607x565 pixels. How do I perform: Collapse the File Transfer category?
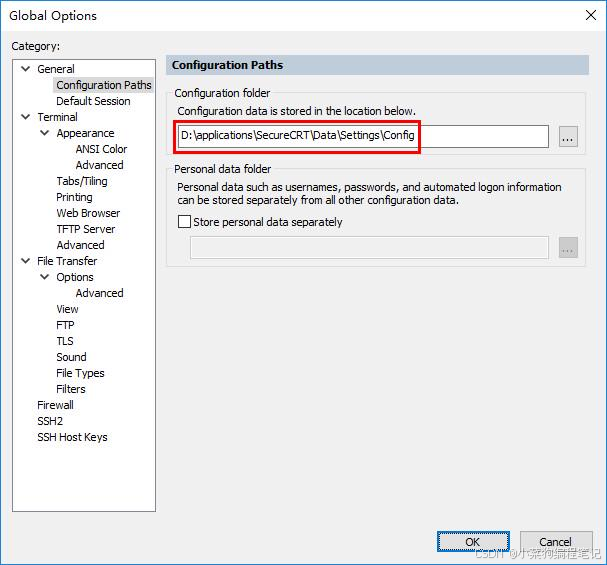(x=26, y=261)
